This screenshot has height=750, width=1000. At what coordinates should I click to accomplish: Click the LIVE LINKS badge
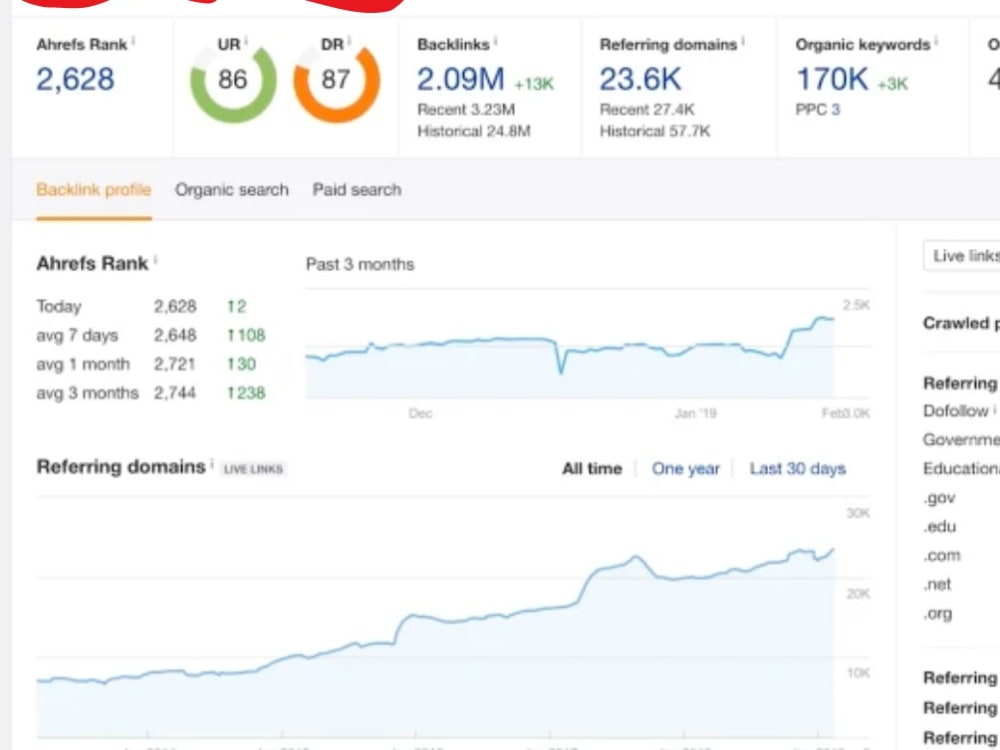(253, 469)
